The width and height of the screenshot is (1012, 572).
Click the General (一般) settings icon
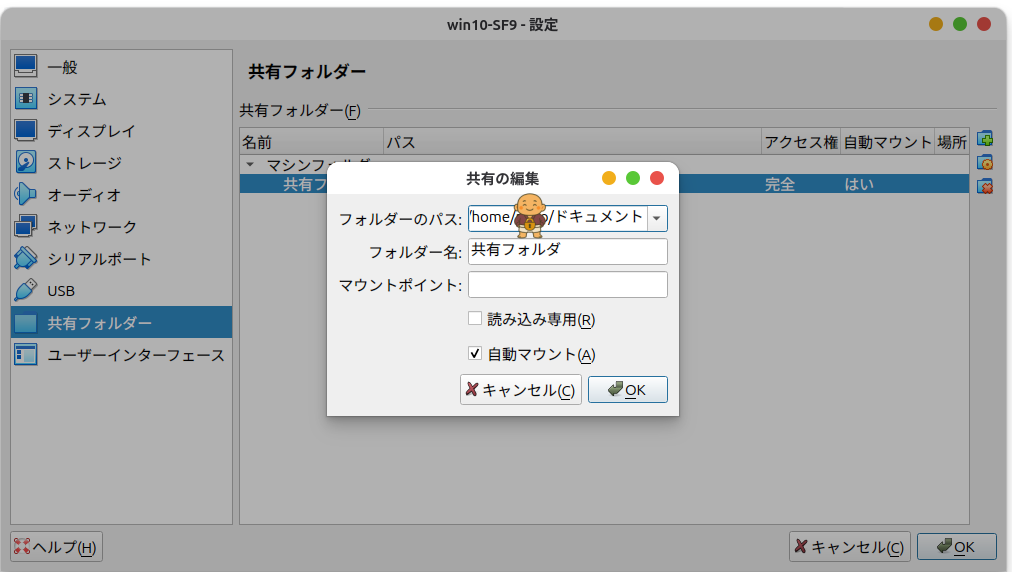26,67
